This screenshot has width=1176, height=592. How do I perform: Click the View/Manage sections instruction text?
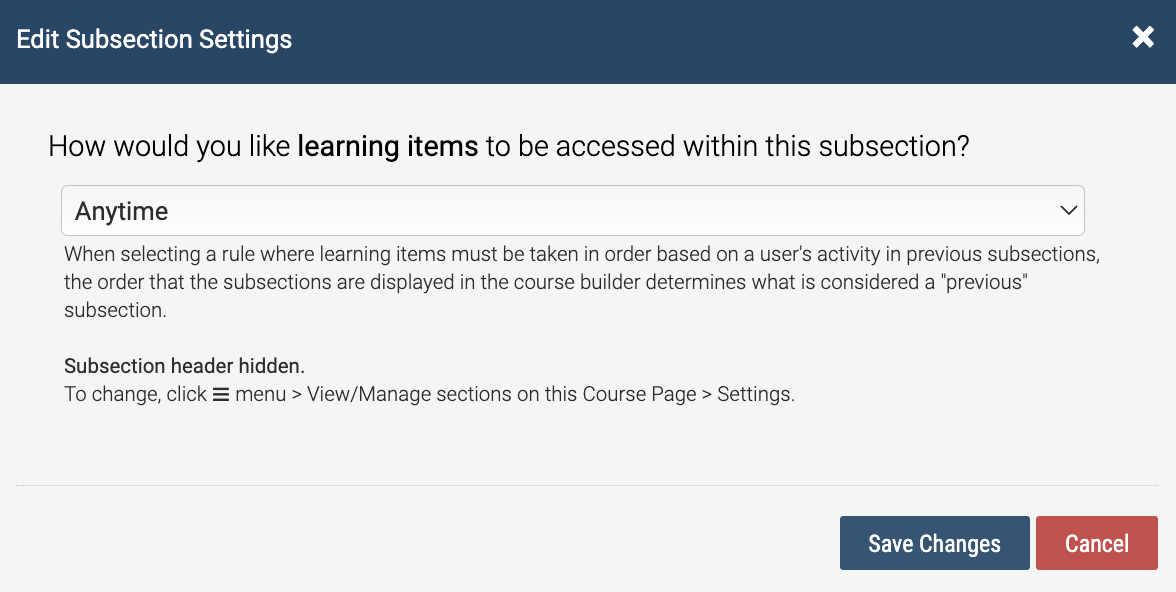point(502,394)
